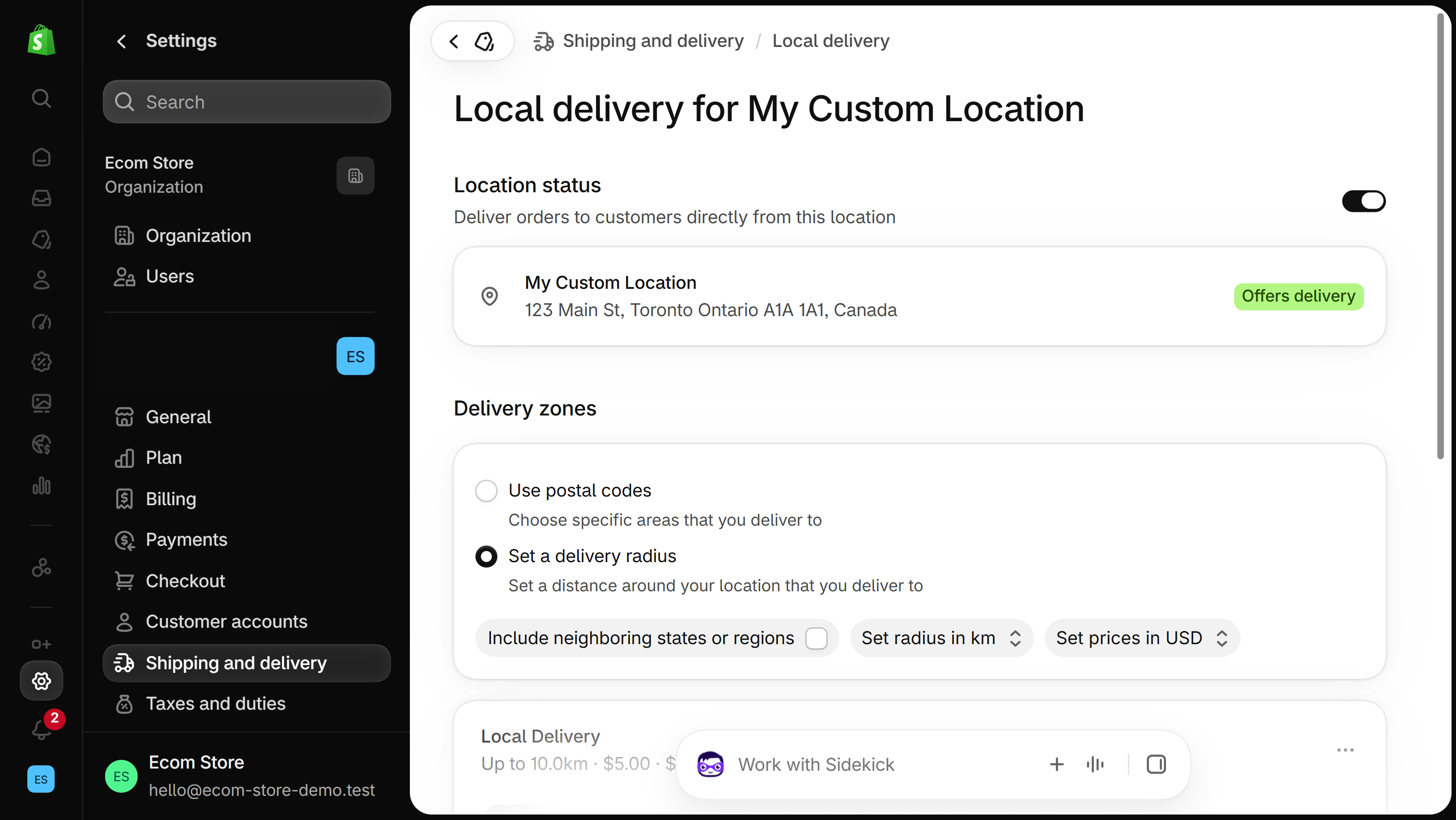Open Payments settings item
This screenshot has height=820, width=1456.
click(x=246, y=540)
